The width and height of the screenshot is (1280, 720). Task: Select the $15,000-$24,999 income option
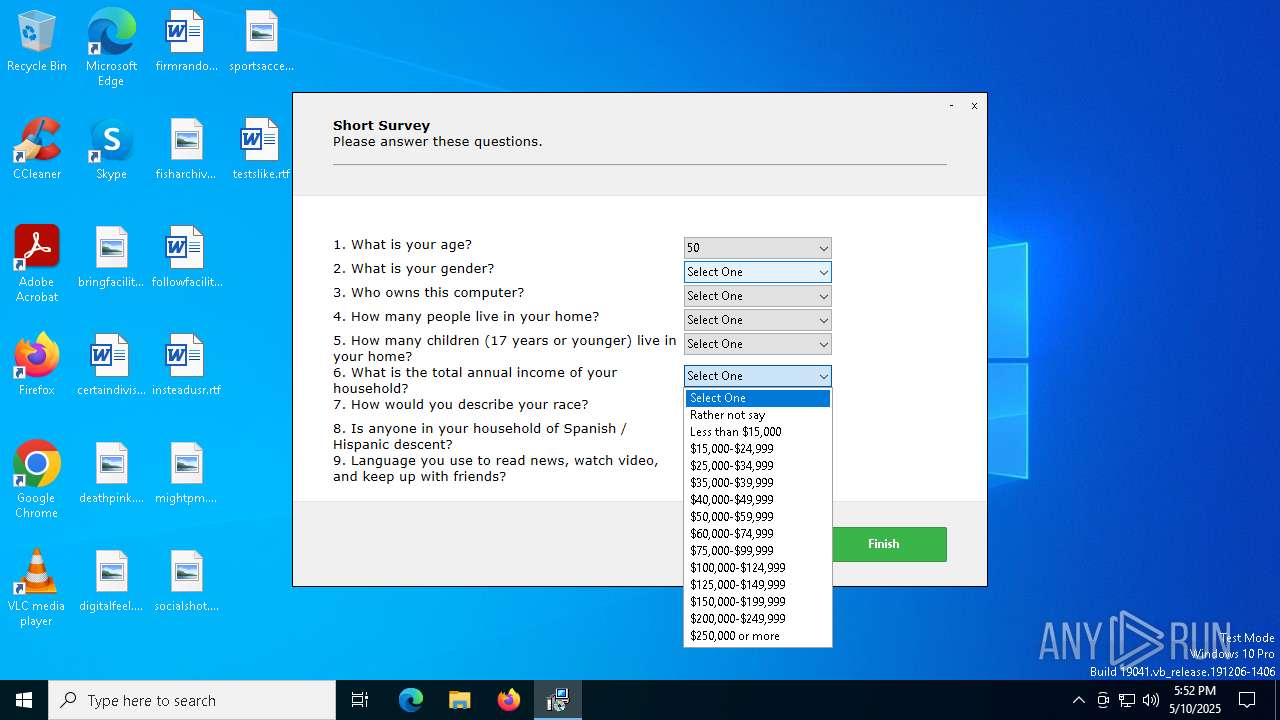click(x=758, y=449)
